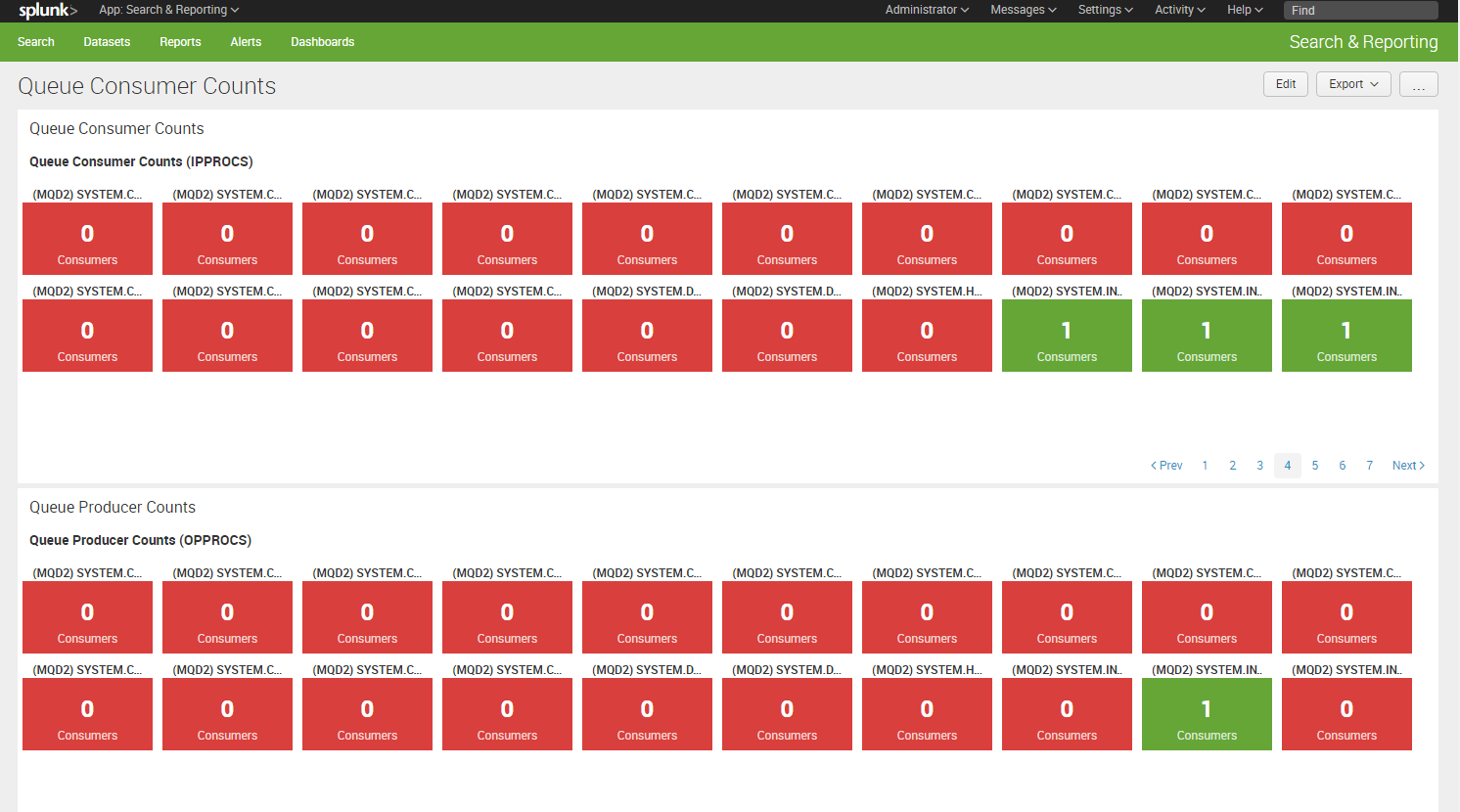Click into the Find search field
The width and height of the screenshot is (1460, 812).
(1360, 11)
